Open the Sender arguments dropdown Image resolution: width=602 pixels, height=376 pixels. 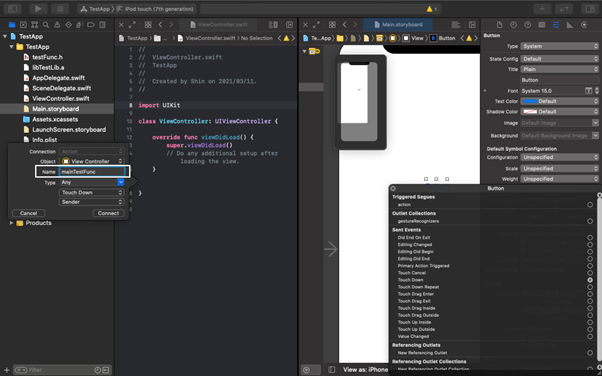[x=92, y=202]
